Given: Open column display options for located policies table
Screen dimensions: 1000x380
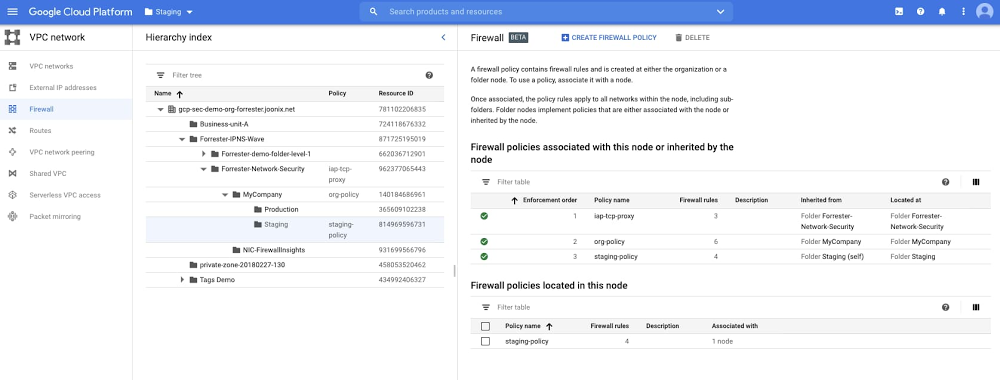Looking at the screenshot, I should tap(976, 307).
